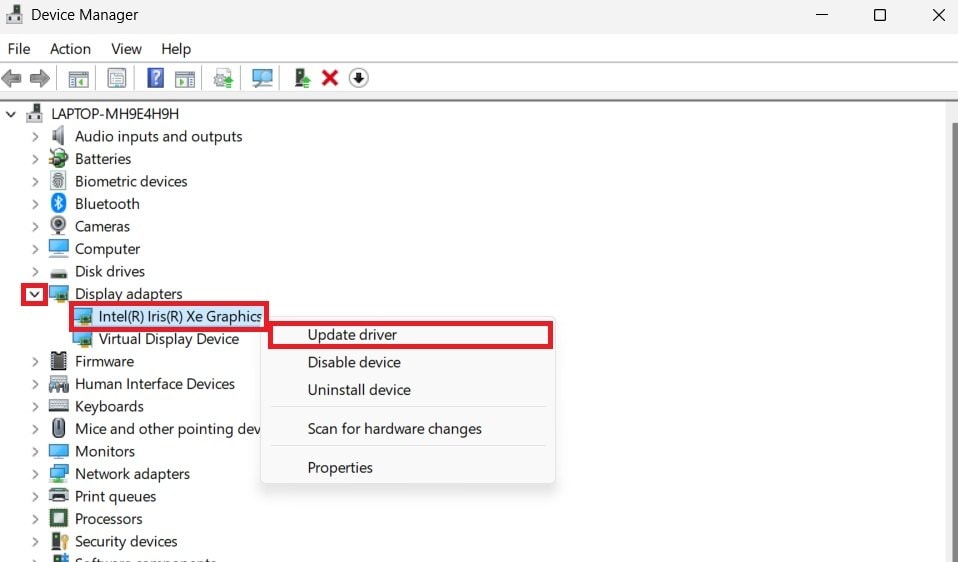Image resolution: width=958 pixels, height=562 pixels.
Task: Click the Firmware chip icon
Action: pyautogui.click(x=59, y=361)
